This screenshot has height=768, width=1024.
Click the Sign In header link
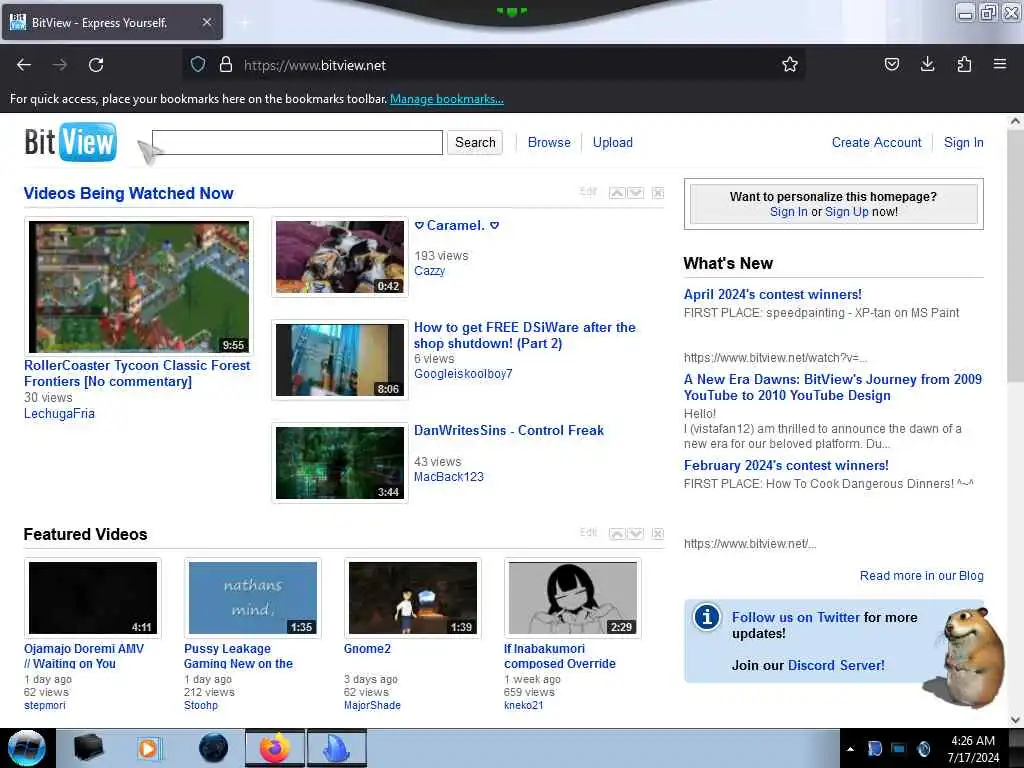tap(963, 142)
